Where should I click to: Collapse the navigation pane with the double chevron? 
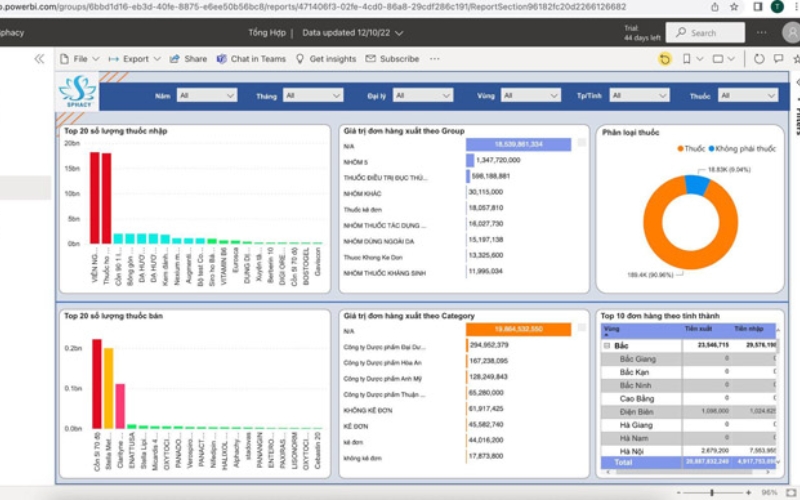coord(39,59)
